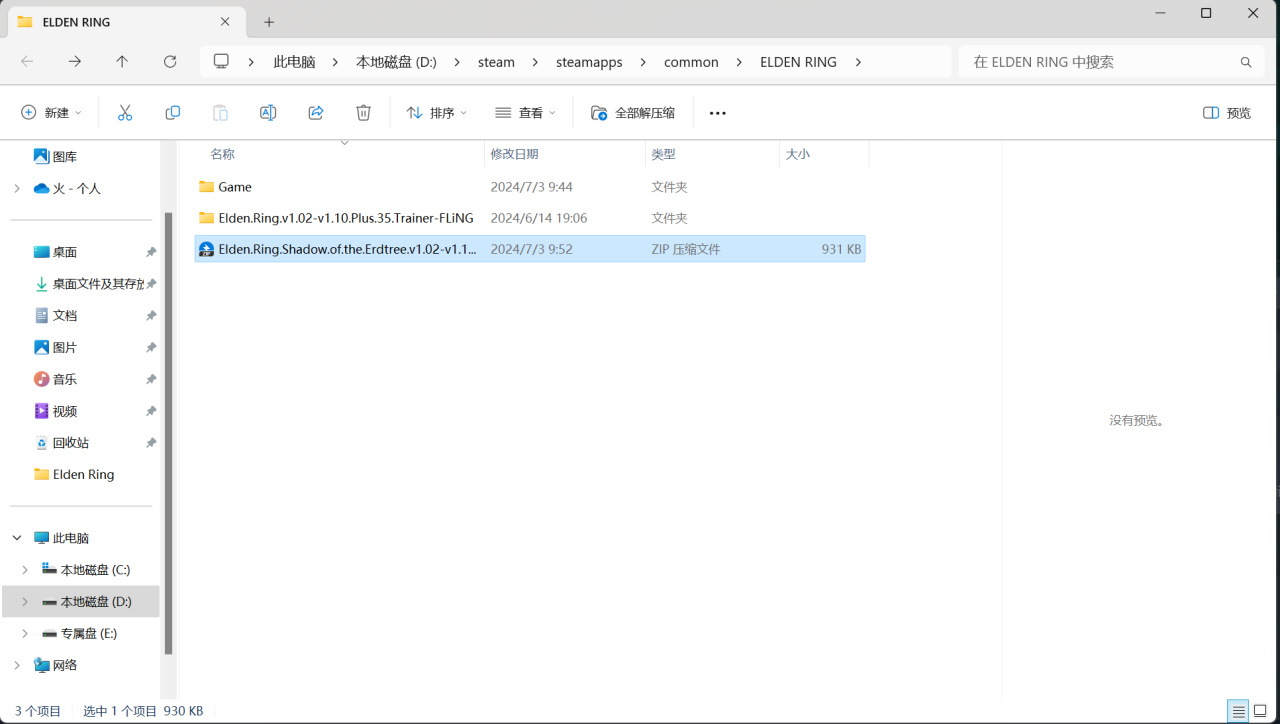
Task: Expand the 火 - 个人 OneDrive node
Action: 17,188
